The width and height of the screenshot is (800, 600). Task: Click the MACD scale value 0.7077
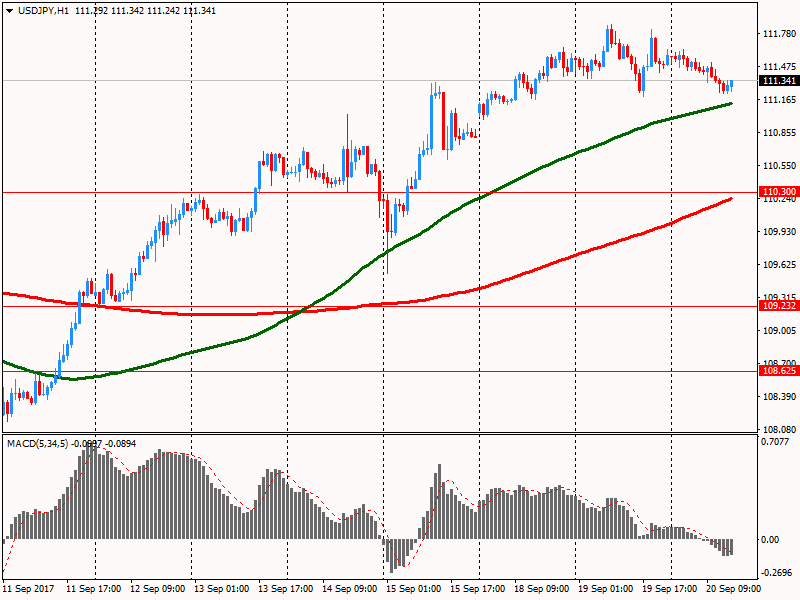coord(775,442)
